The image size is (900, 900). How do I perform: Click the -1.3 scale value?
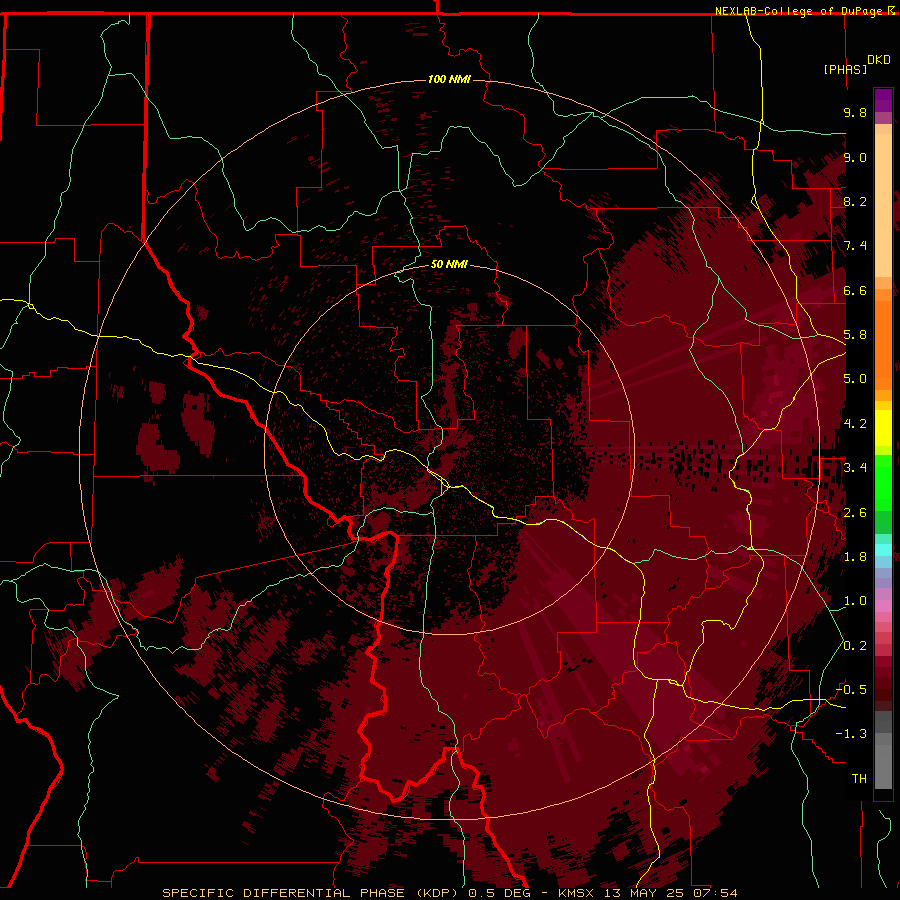point(852,734)
